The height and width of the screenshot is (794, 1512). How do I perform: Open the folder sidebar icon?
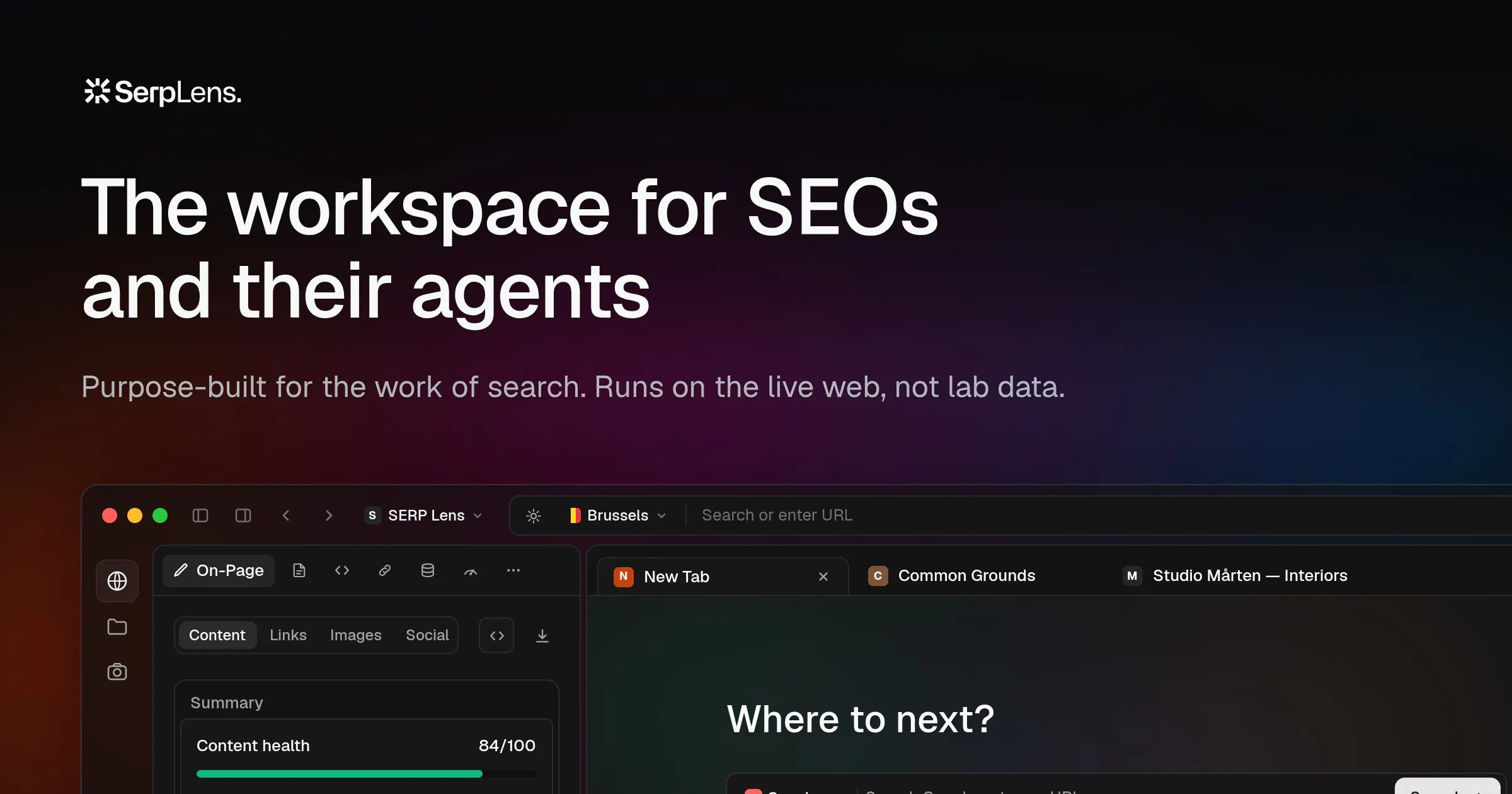(x=117, y=627)
